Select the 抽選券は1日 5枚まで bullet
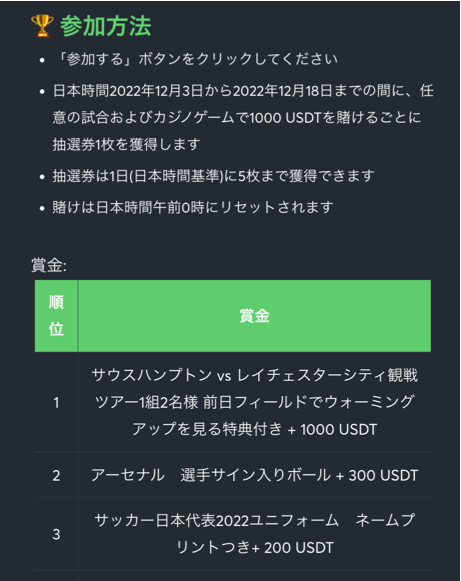 coord(213,176)
